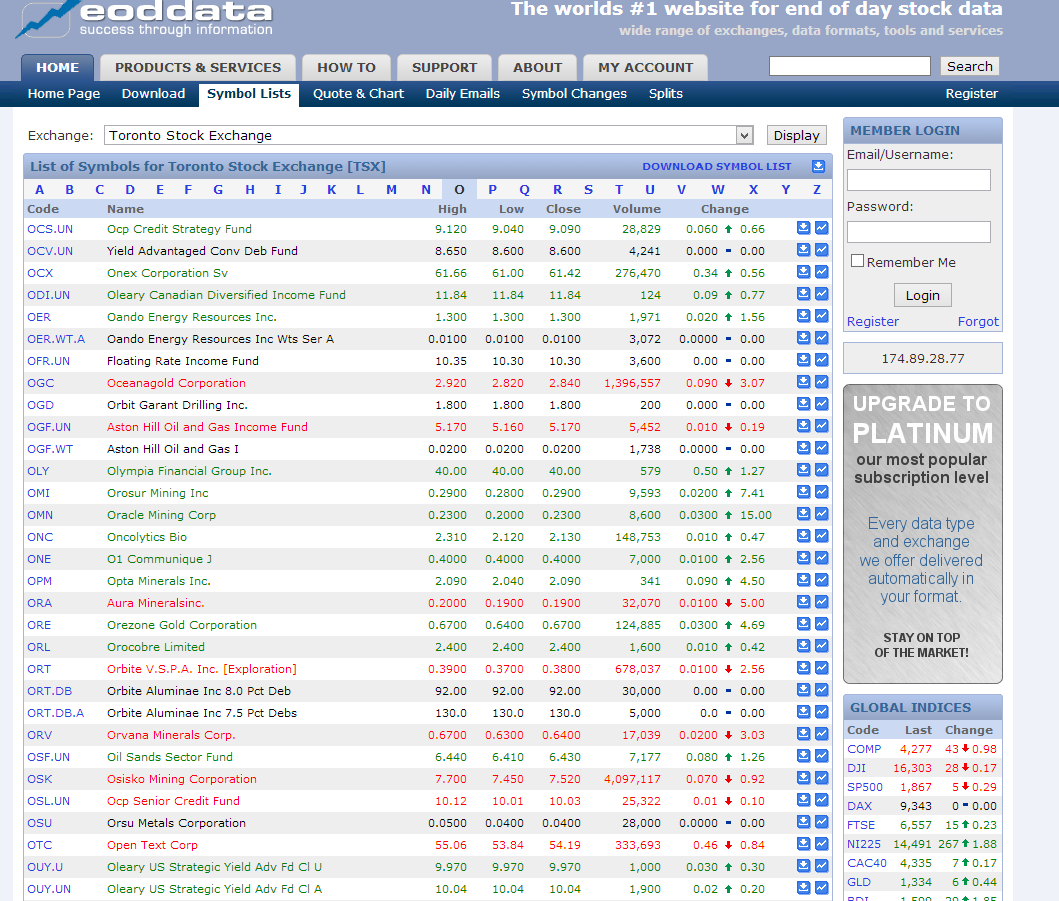Open chart icon for OCX row

tap(821, 272)
